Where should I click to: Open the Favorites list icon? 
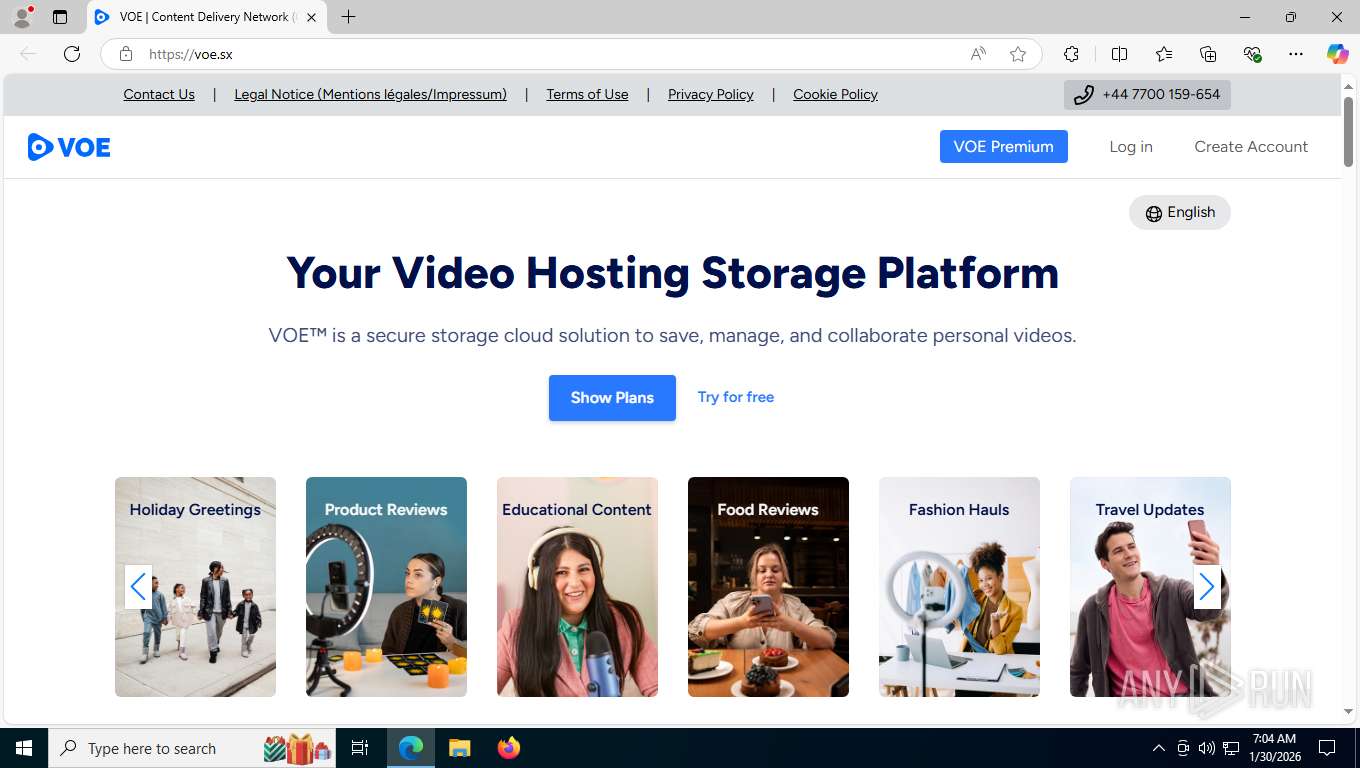1164,54
